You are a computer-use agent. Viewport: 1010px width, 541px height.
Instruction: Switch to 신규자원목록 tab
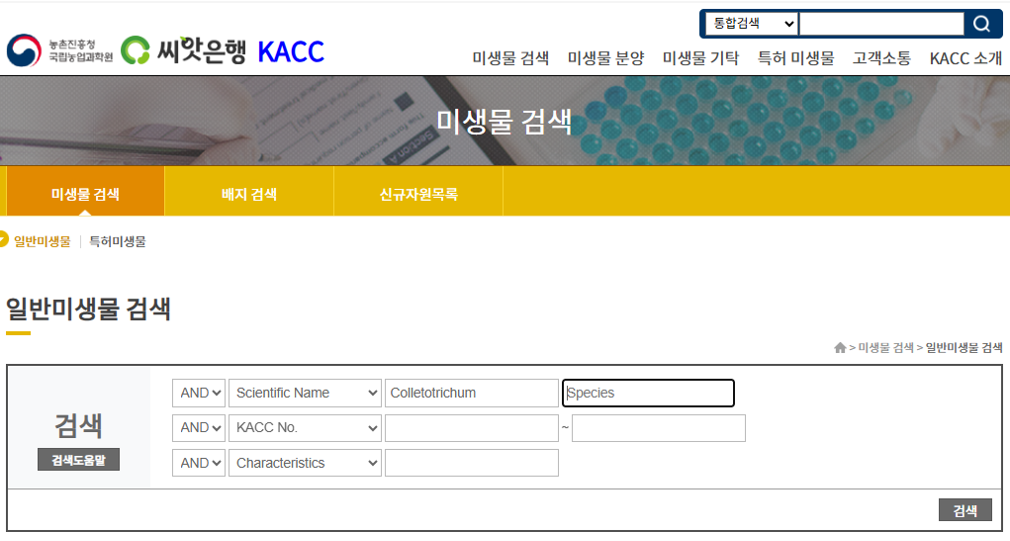coord(419,191)
